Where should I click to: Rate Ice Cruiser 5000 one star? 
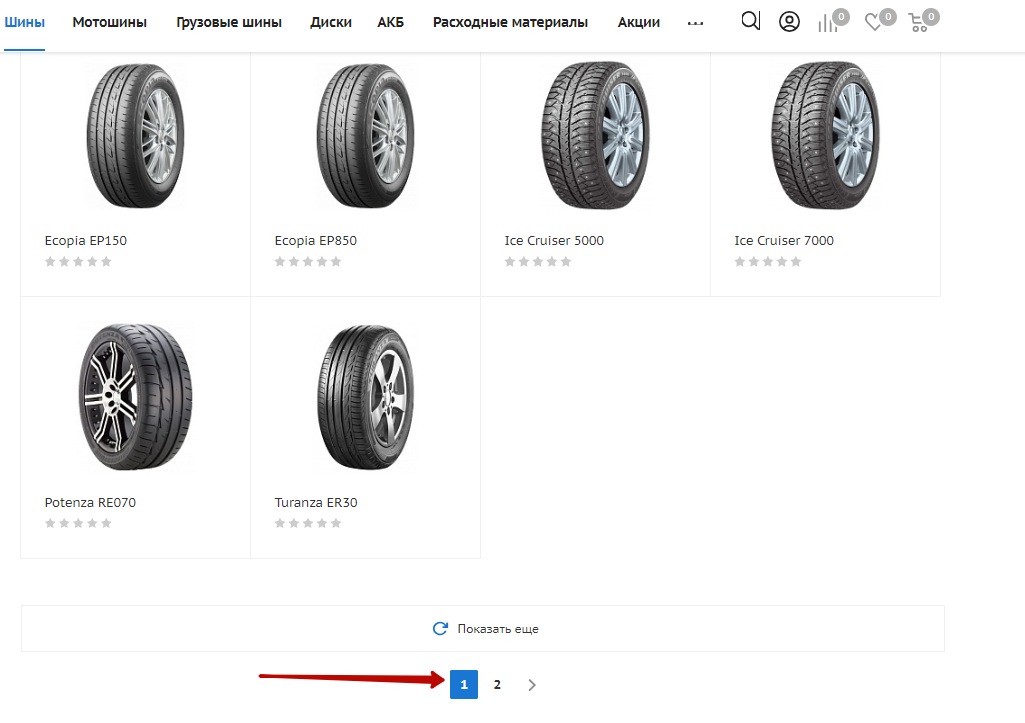click(510, 261)
